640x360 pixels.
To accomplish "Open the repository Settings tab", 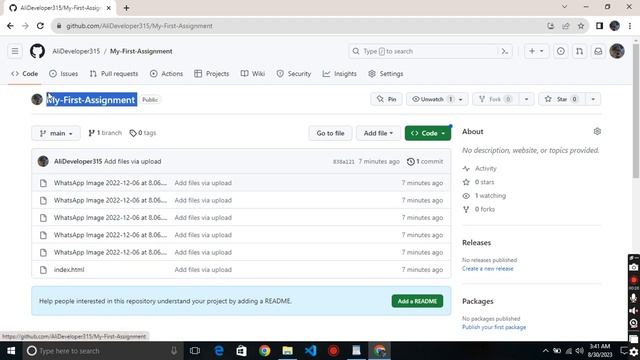I will click(386, 74).
